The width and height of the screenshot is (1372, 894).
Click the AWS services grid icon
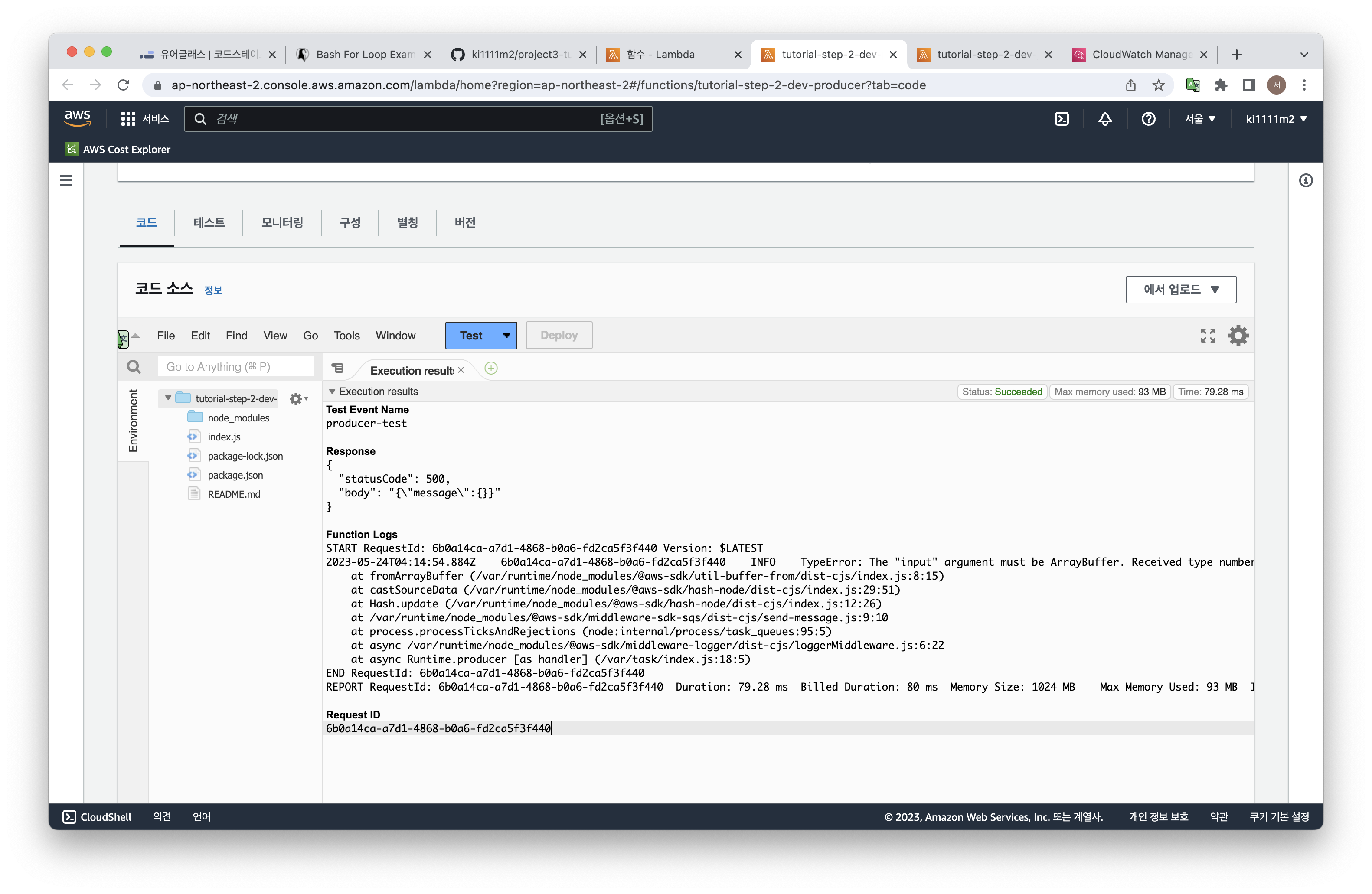[128, 119]
